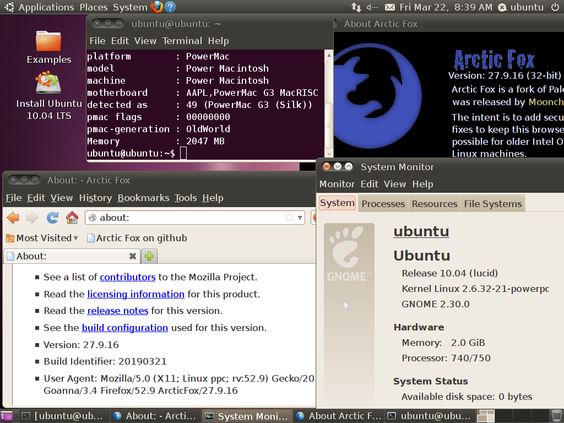Open the Examples folder on desktop
The image size is (564, 423).
coord(49,47)
